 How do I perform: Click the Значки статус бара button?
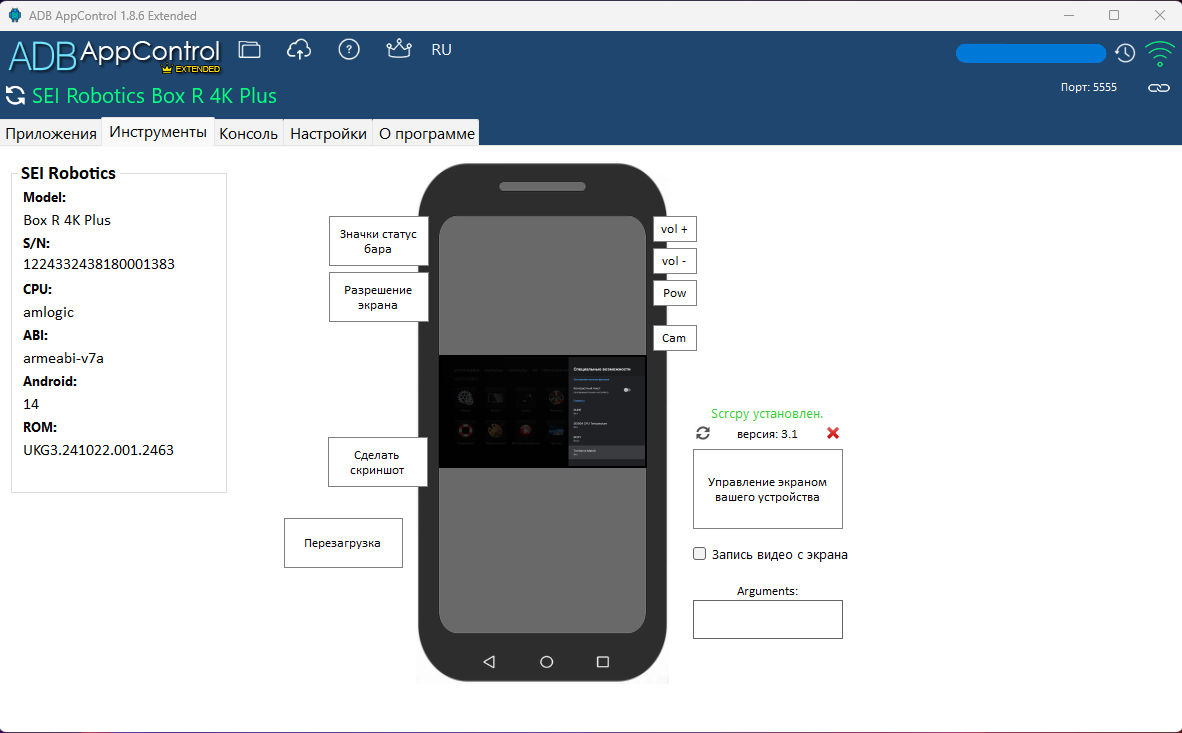point(378,241)
